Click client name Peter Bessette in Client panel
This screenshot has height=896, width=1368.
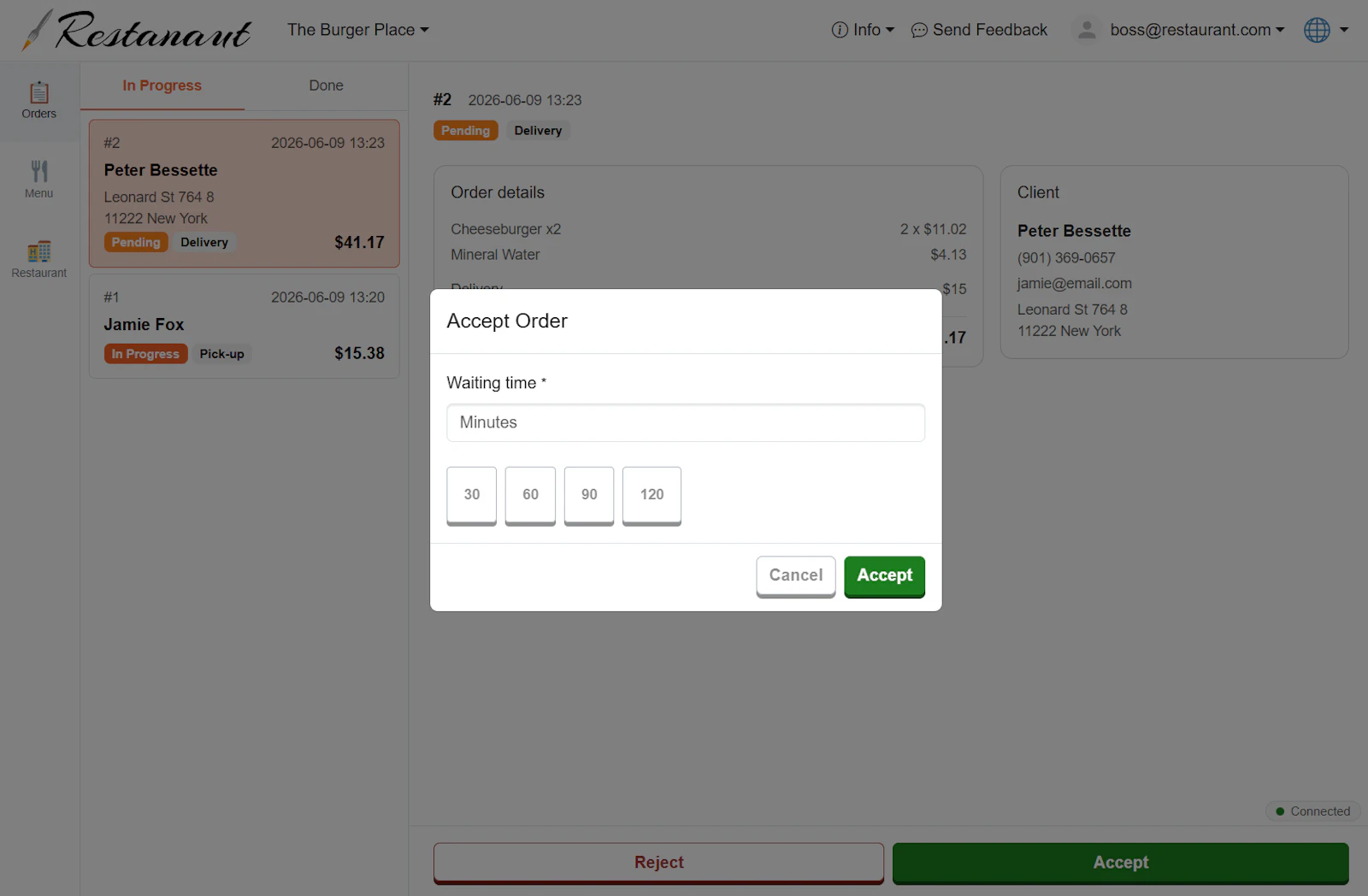[x=1074, y=231]
